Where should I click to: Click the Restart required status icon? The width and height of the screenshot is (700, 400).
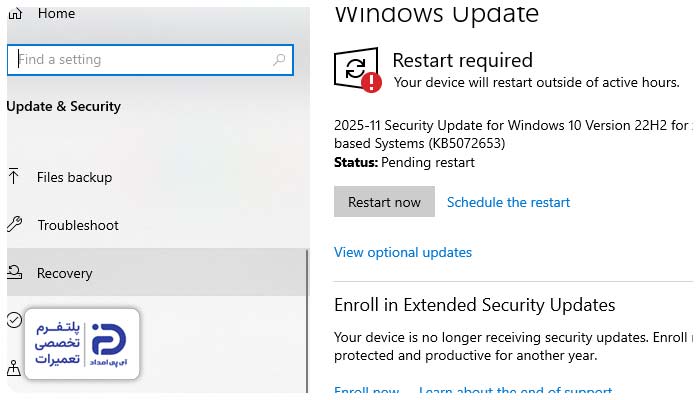point(357,70)
